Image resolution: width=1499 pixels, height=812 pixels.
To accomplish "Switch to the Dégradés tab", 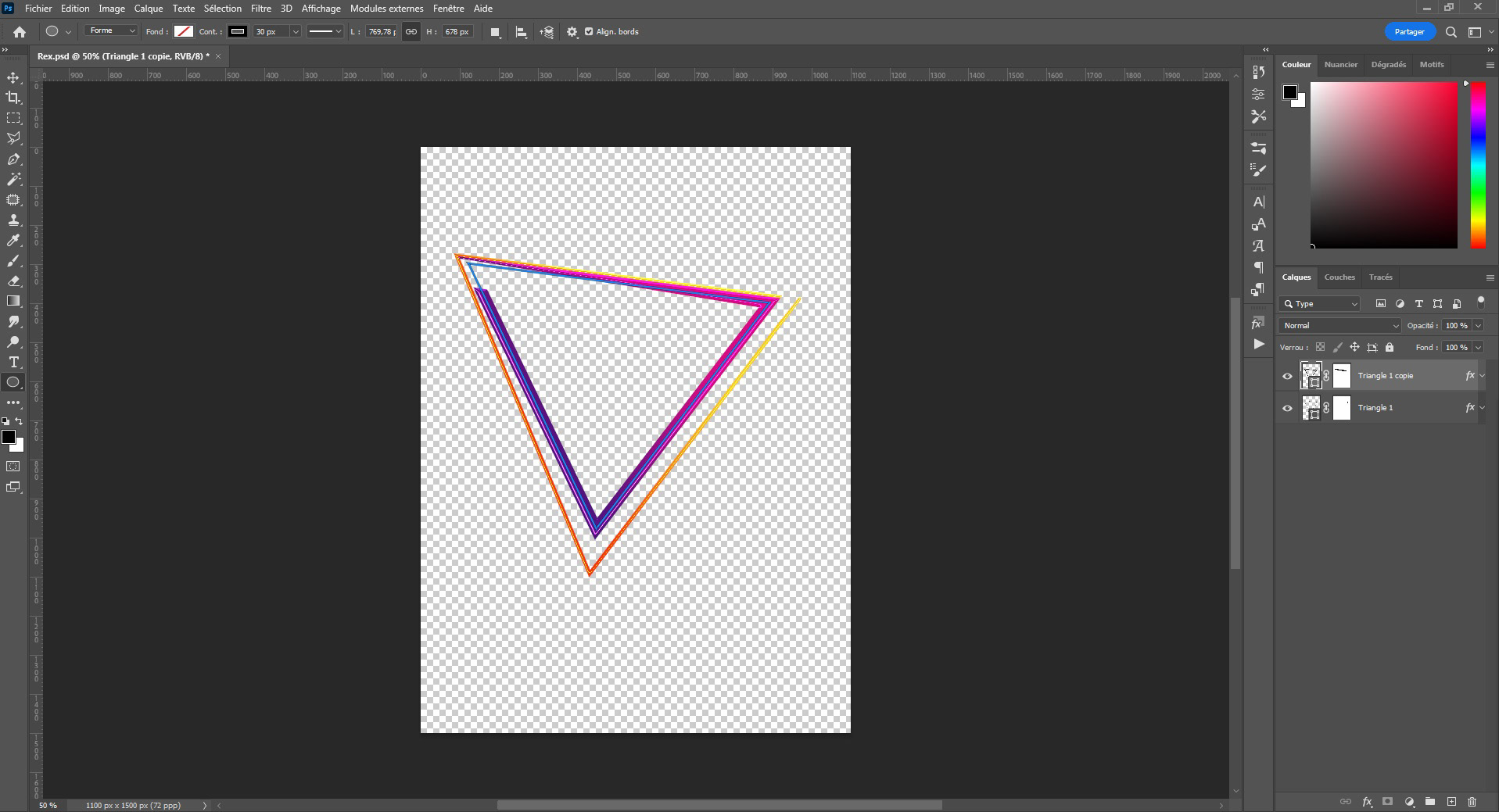I will [x=1388, y=65].
